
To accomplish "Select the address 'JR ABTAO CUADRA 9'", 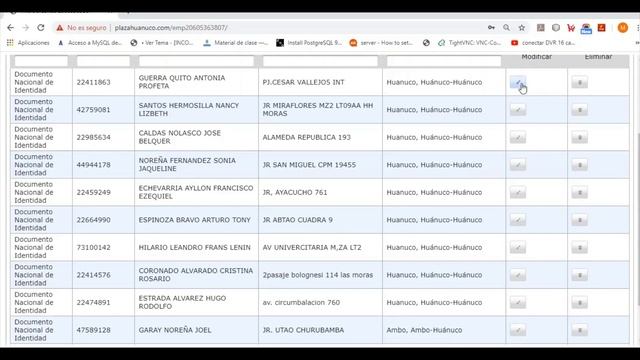I will [x=298, y=220].
